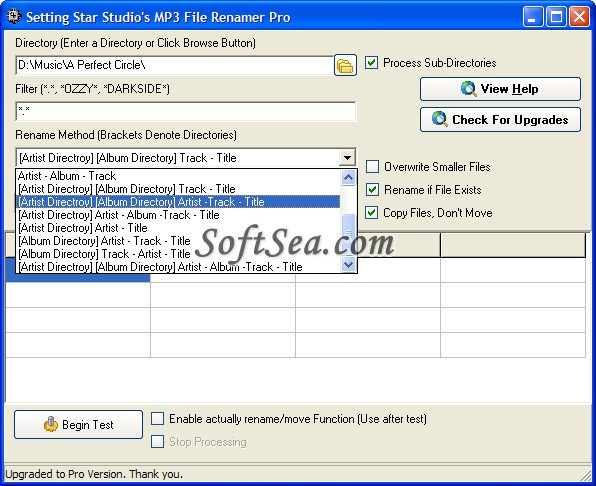Screen dimensions: 596x486
Task: Select 'Artist - Album - Track' option
Action: coord(178,176)
